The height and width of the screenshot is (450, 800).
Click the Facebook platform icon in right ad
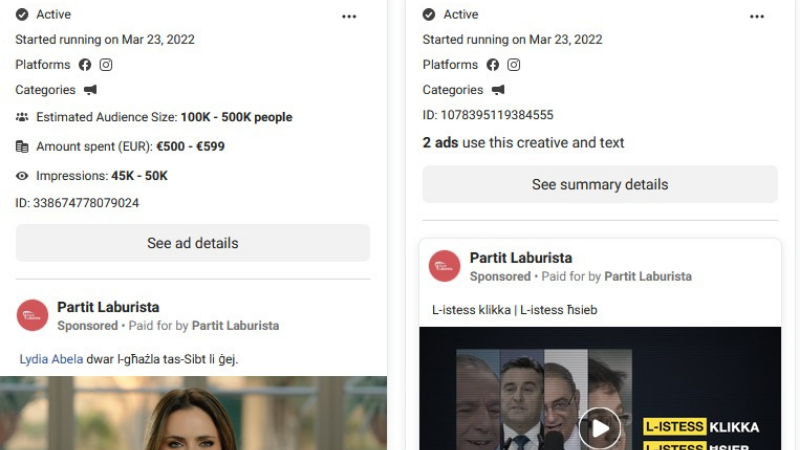click(x=492, y=65)
